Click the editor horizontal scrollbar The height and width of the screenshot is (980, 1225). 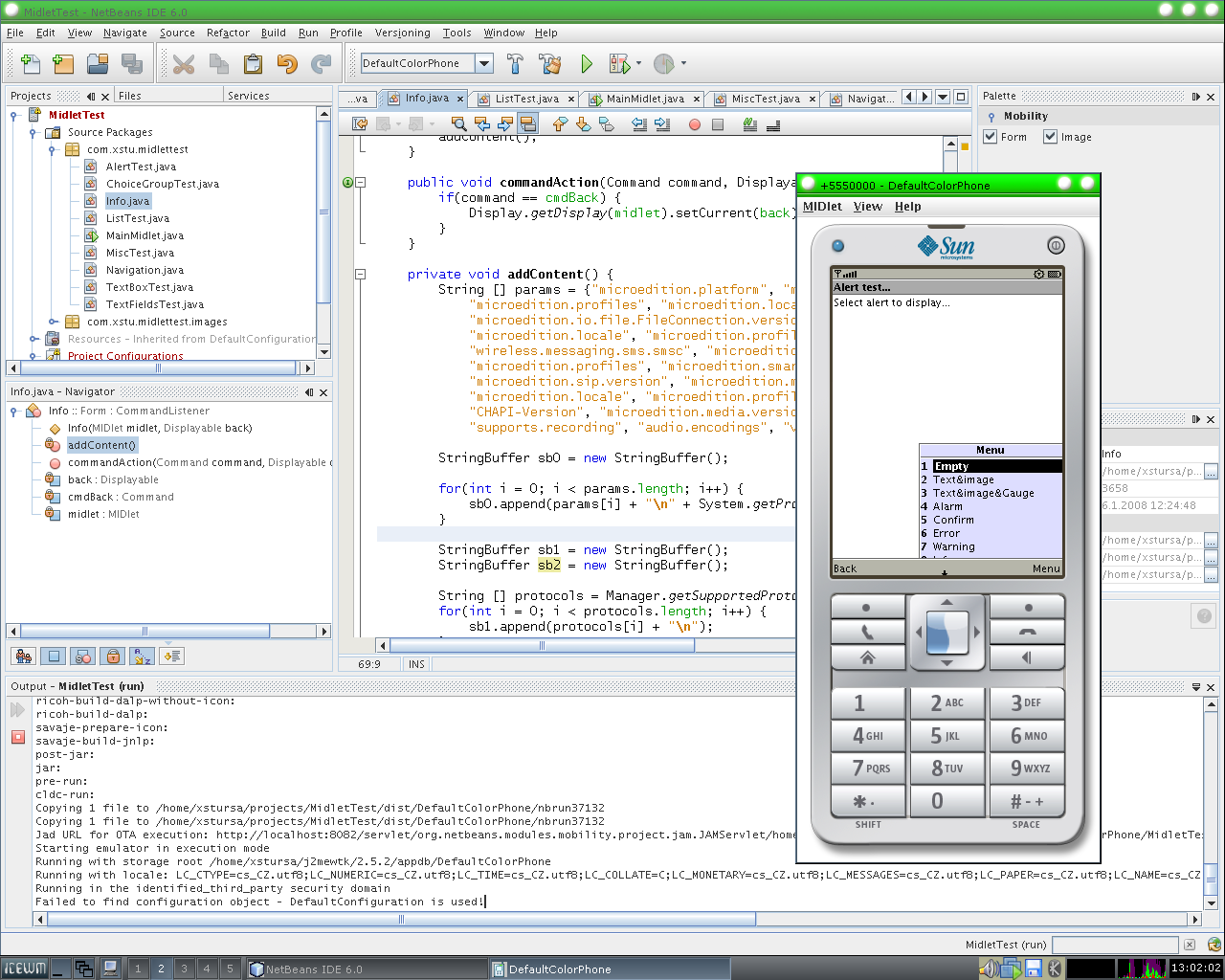(x=542, y=645)
